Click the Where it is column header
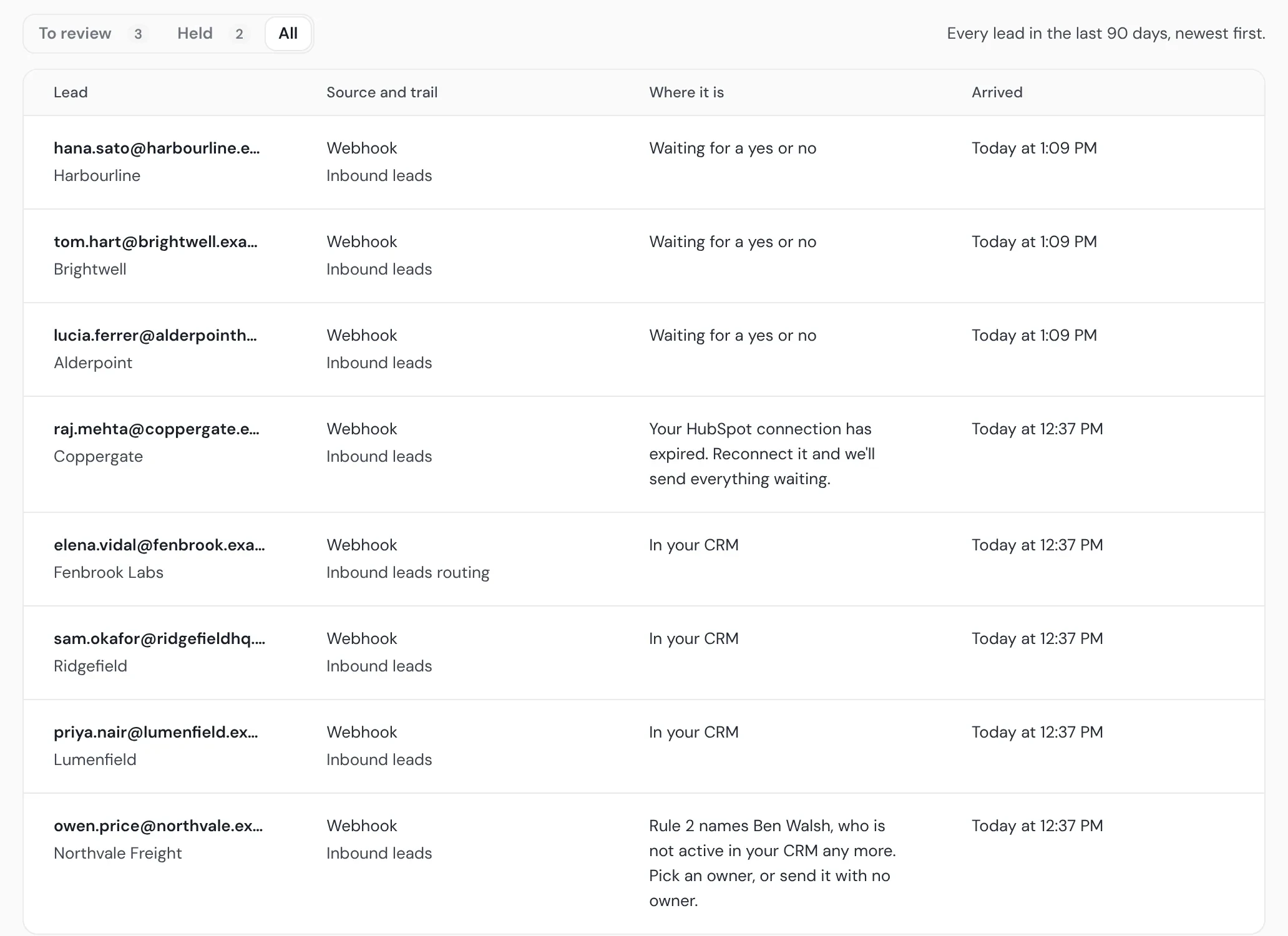 [686, 92]
